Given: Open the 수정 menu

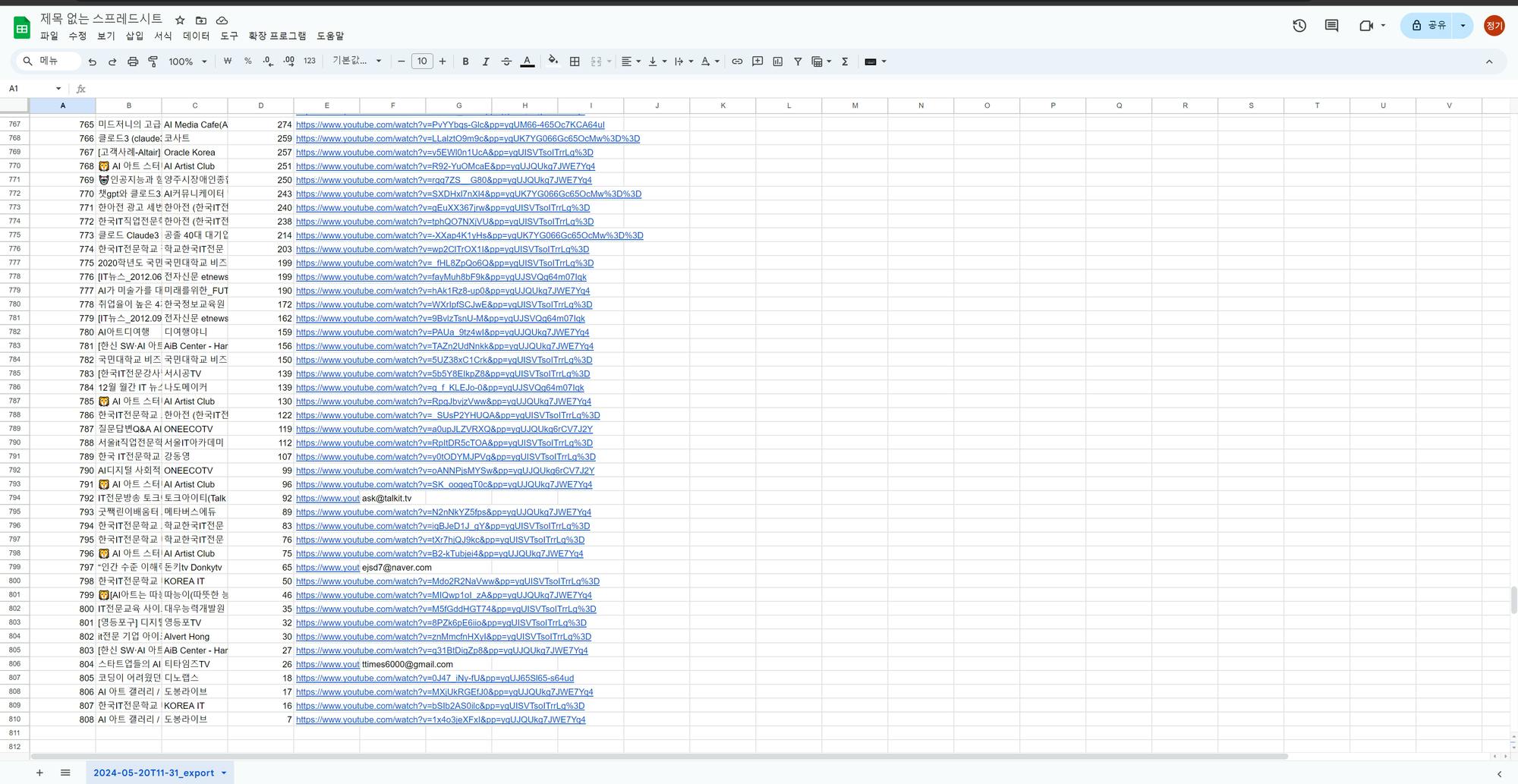Looking at the screenshot, I should (77, 36).
